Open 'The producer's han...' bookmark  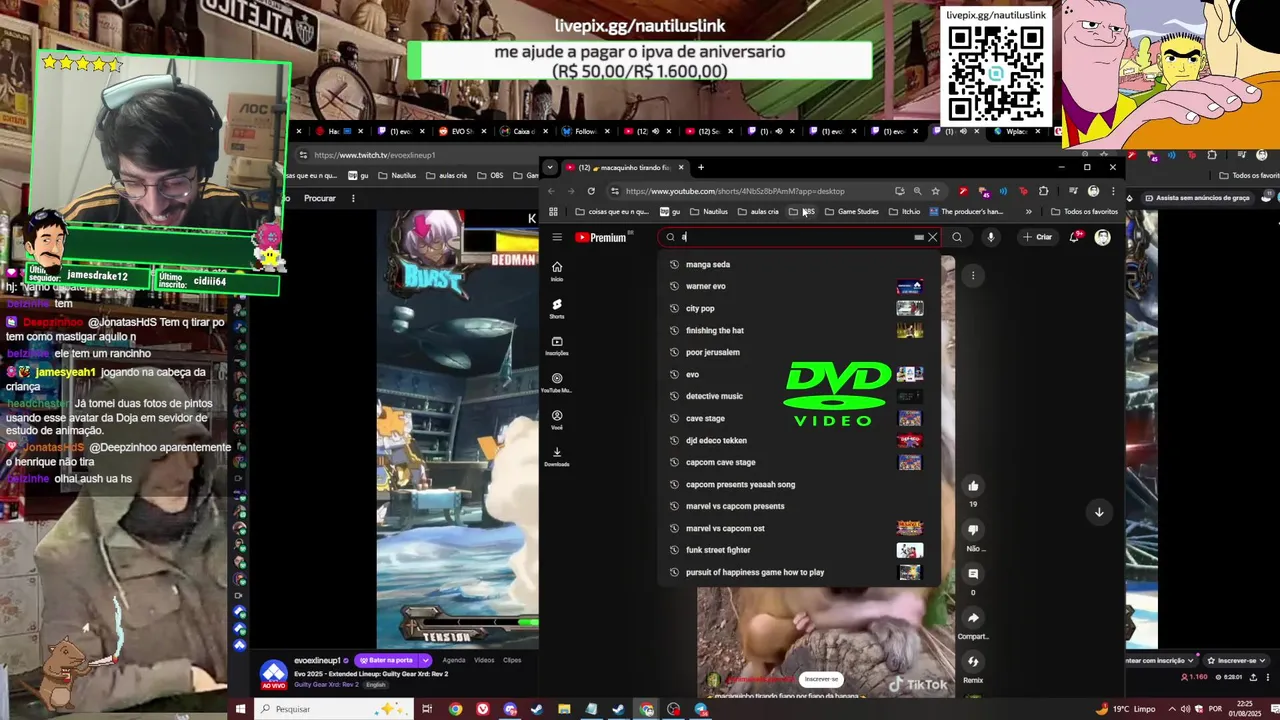(966, 211)
